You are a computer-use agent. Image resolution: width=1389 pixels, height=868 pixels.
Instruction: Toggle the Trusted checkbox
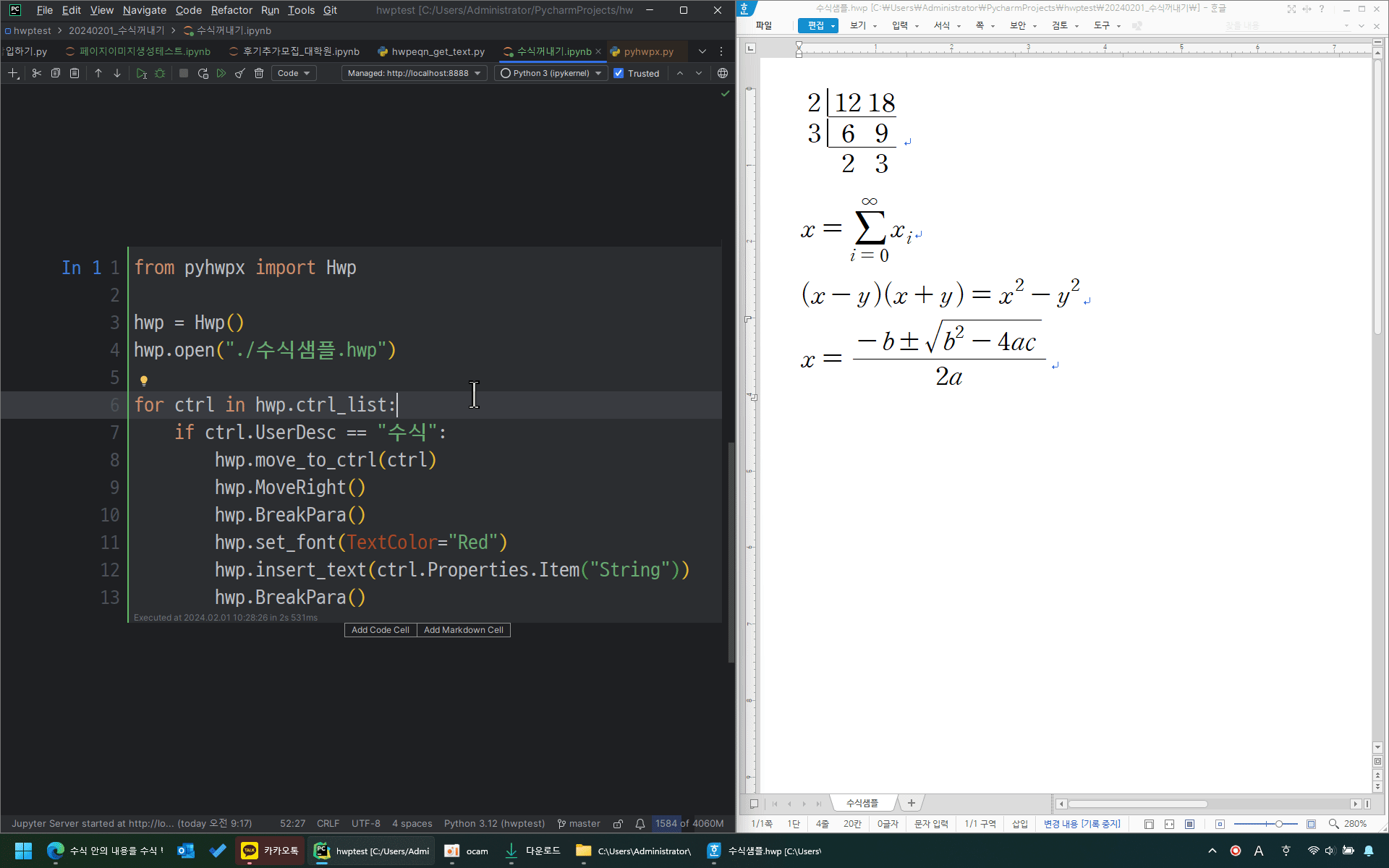click(619, 73)
